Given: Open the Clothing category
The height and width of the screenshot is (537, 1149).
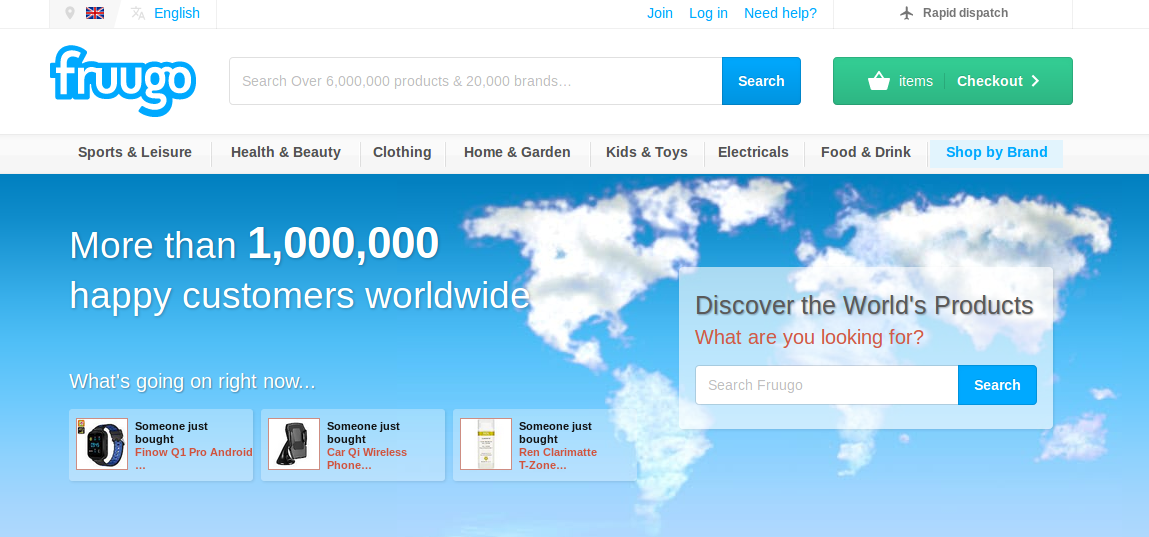Looking at the screenshot, I should [402, 152].
